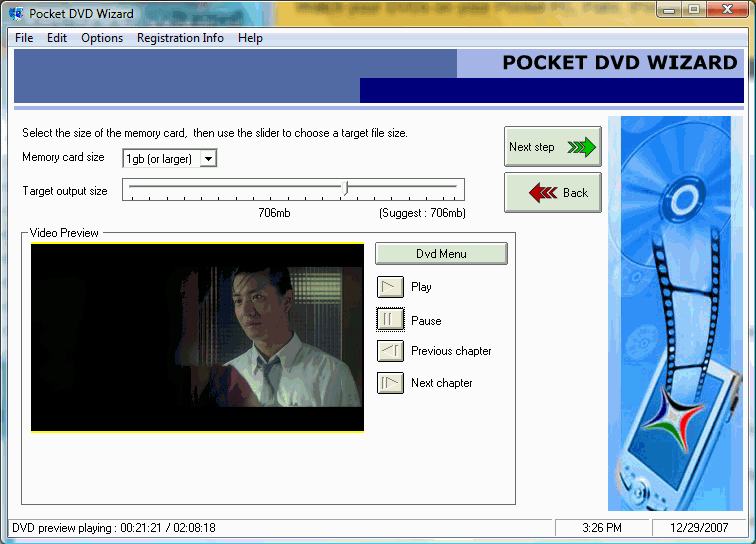Skip to next chapter icon
Viewport: 756px width, 544px height.
(390, 383)
